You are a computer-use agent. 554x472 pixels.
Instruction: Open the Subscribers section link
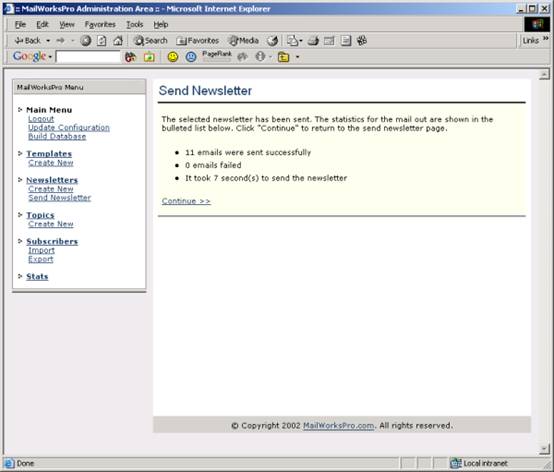coord(52,241)
